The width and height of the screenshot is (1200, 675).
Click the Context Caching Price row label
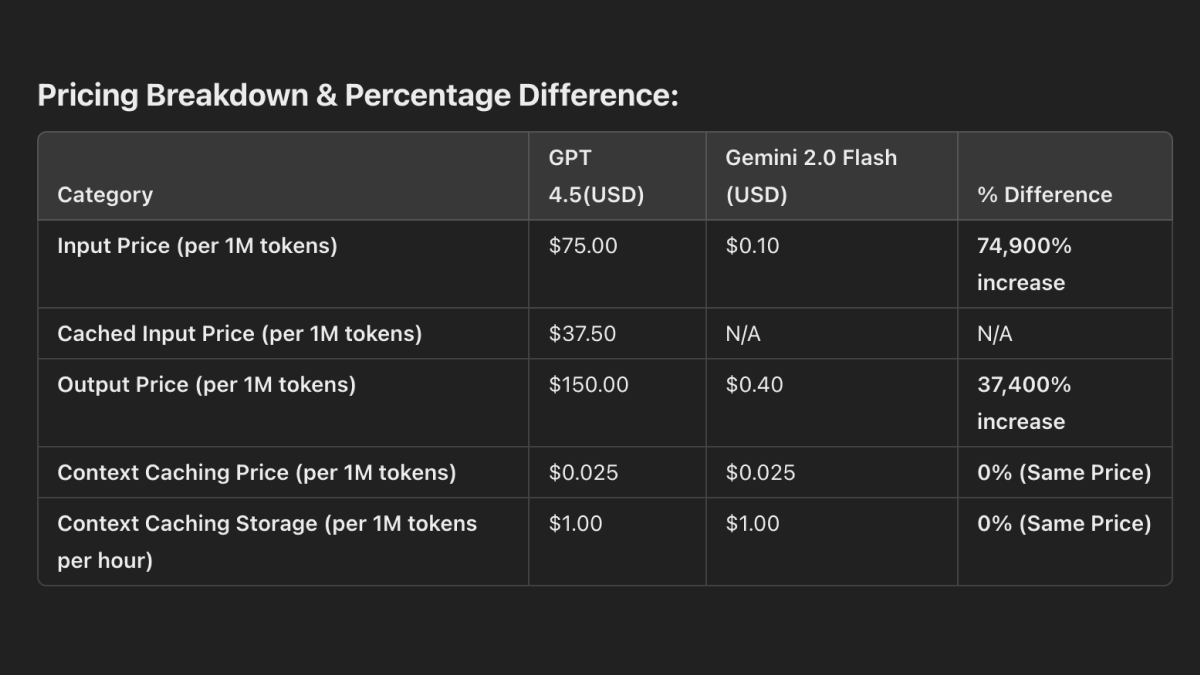(256, 473)
